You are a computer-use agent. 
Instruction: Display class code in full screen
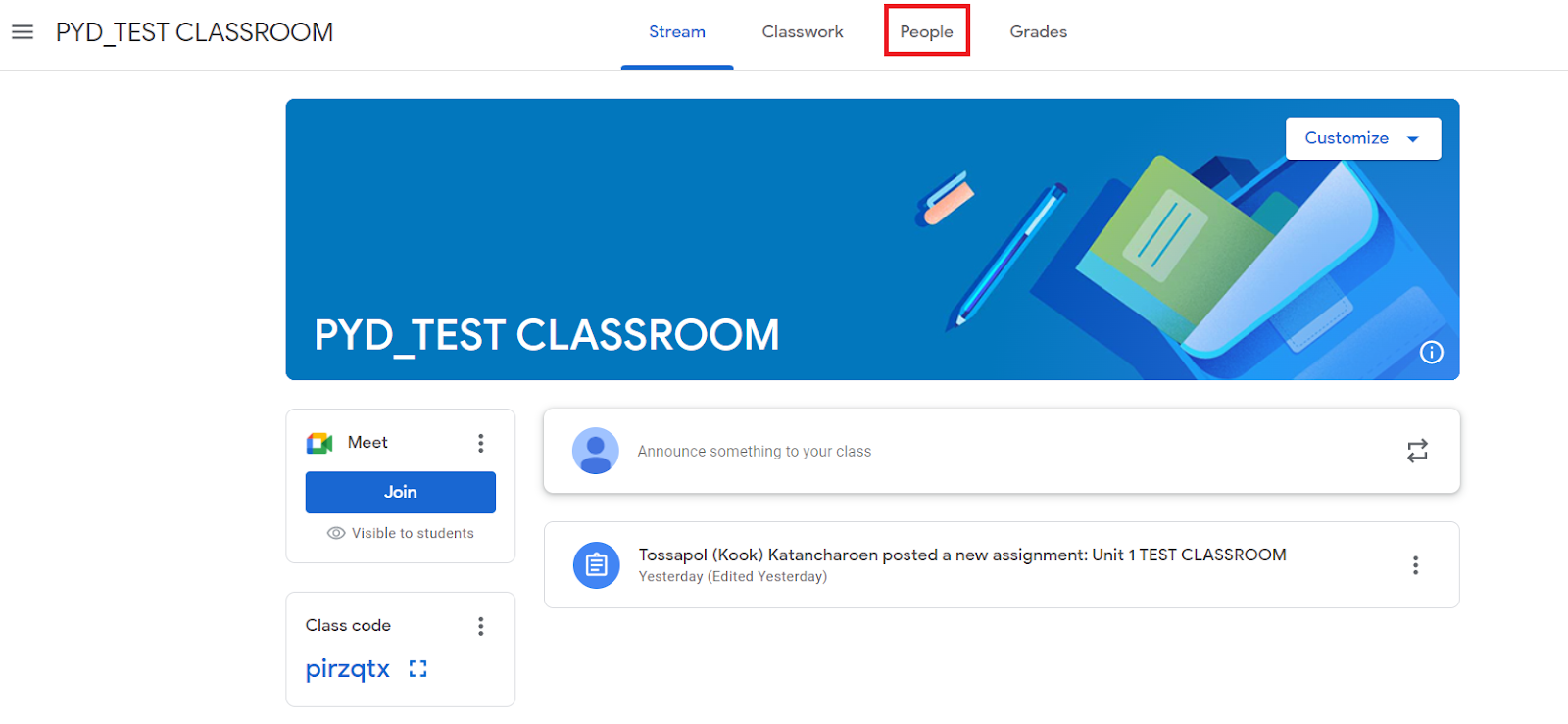point(418,669)
